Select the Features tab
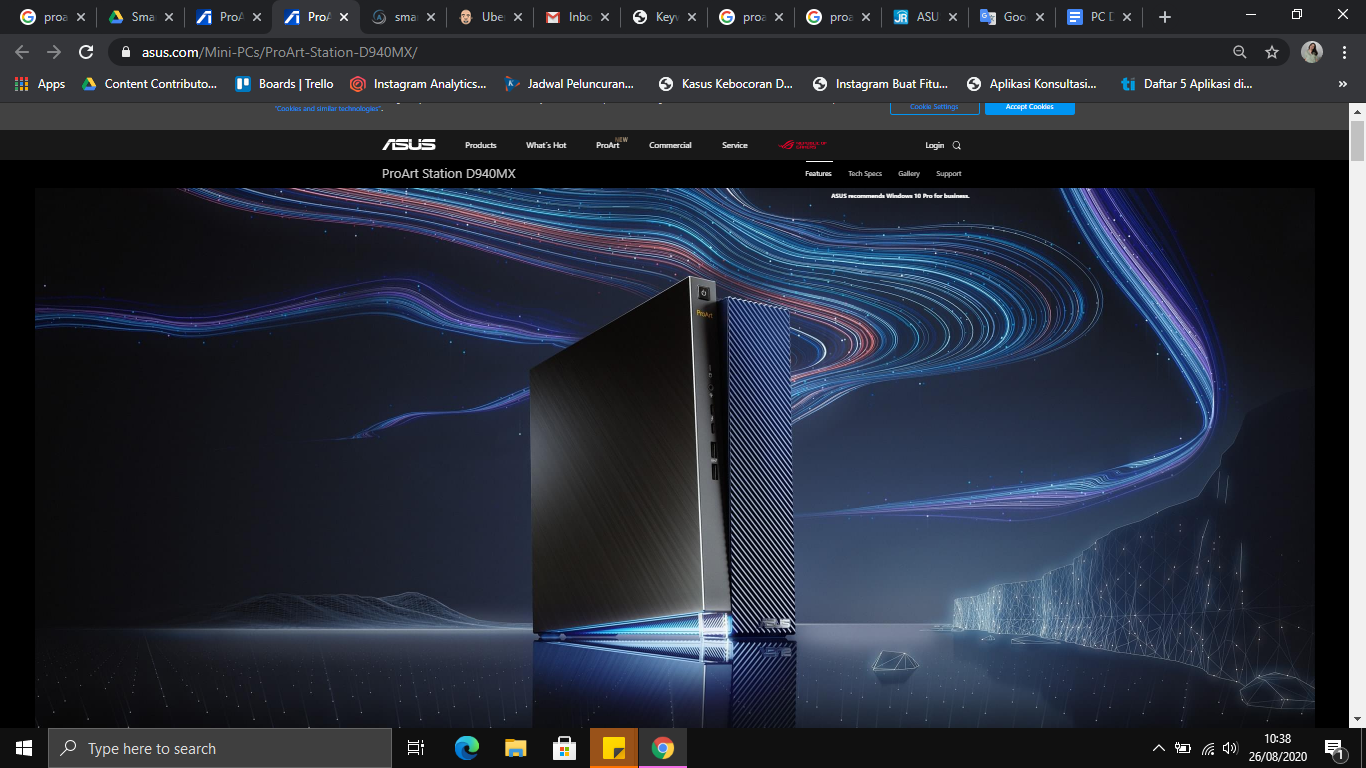 818,174
